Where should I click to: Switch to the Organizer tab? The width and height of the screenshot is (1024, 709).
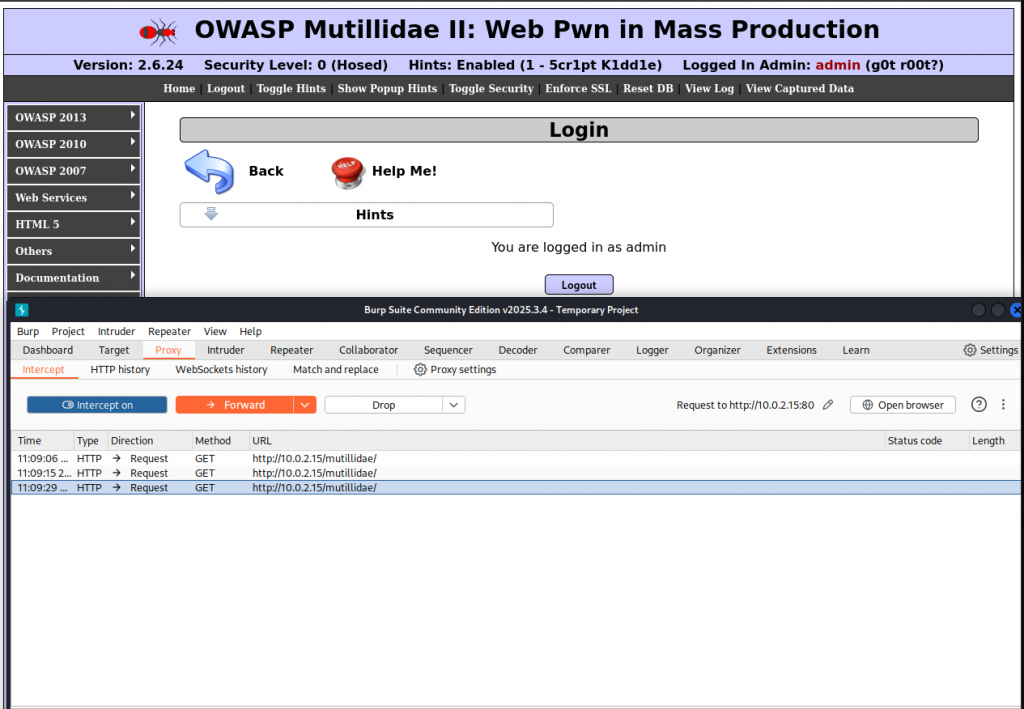point(717,350)
